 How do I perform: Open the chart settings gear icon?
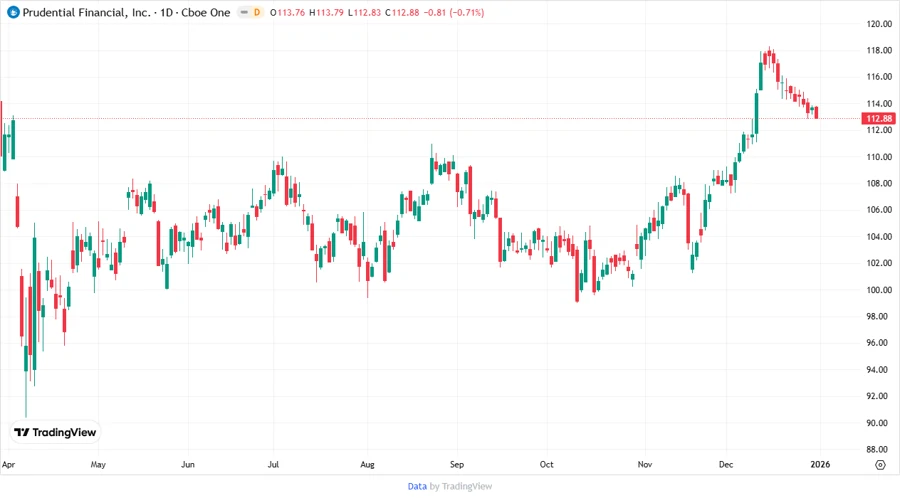pos(880,465)
